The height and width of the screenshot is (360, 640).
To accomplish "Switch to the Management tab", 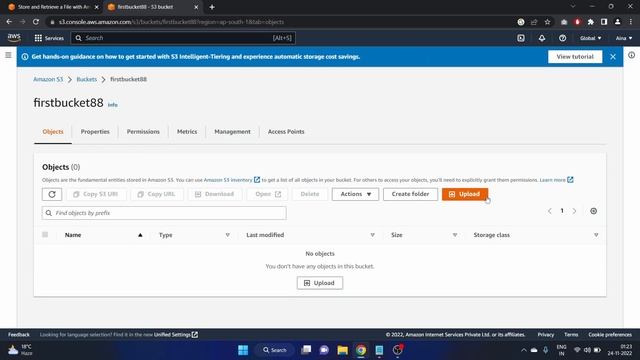I will tap(233, 132).
